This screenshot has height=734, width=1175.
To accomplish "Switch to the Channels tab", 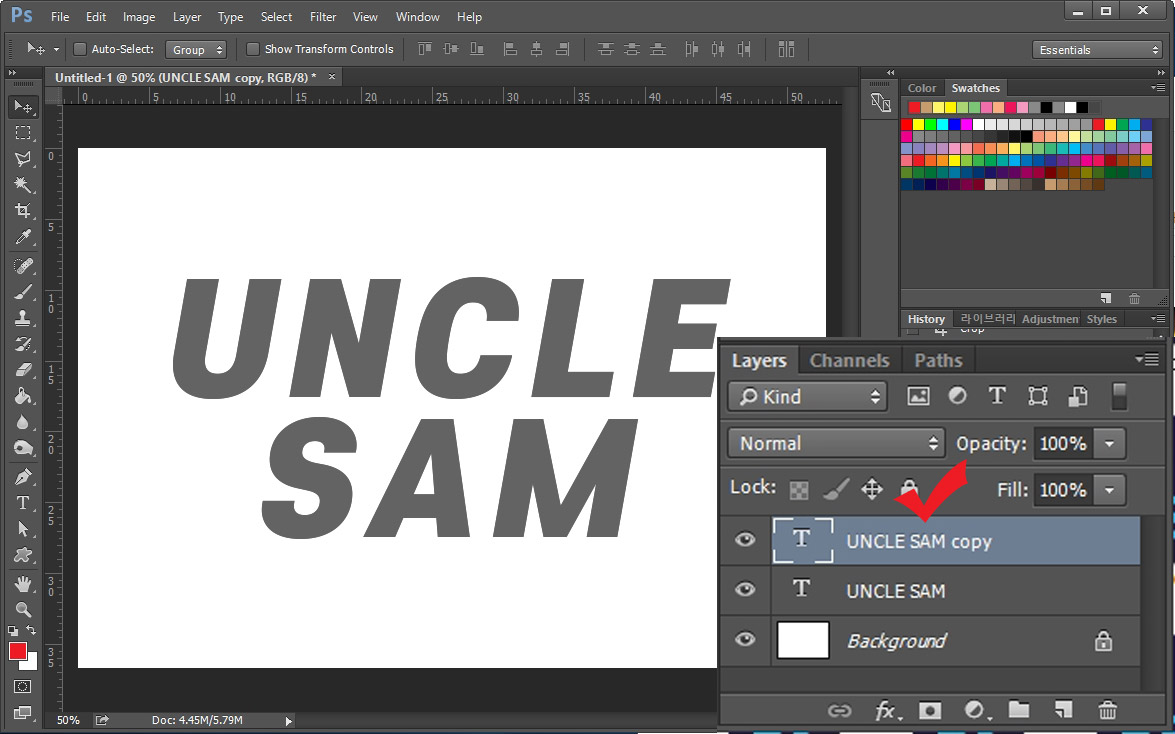I will [849, 361].
